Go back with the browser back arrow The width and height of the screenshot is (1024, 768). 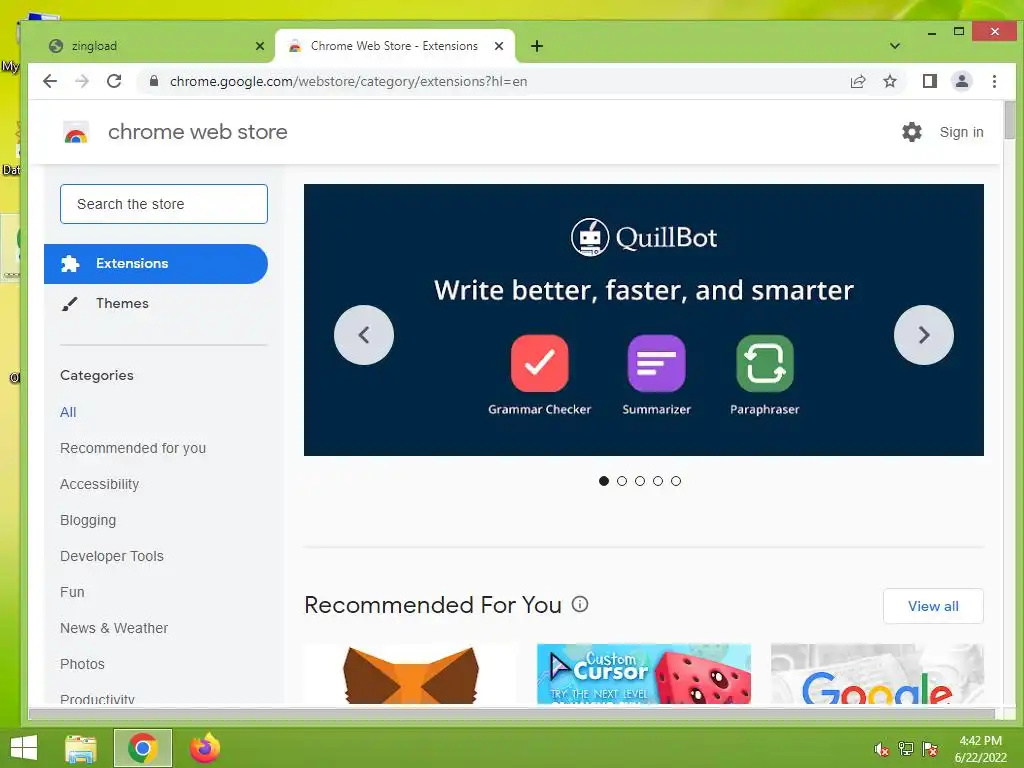(50, 81)
